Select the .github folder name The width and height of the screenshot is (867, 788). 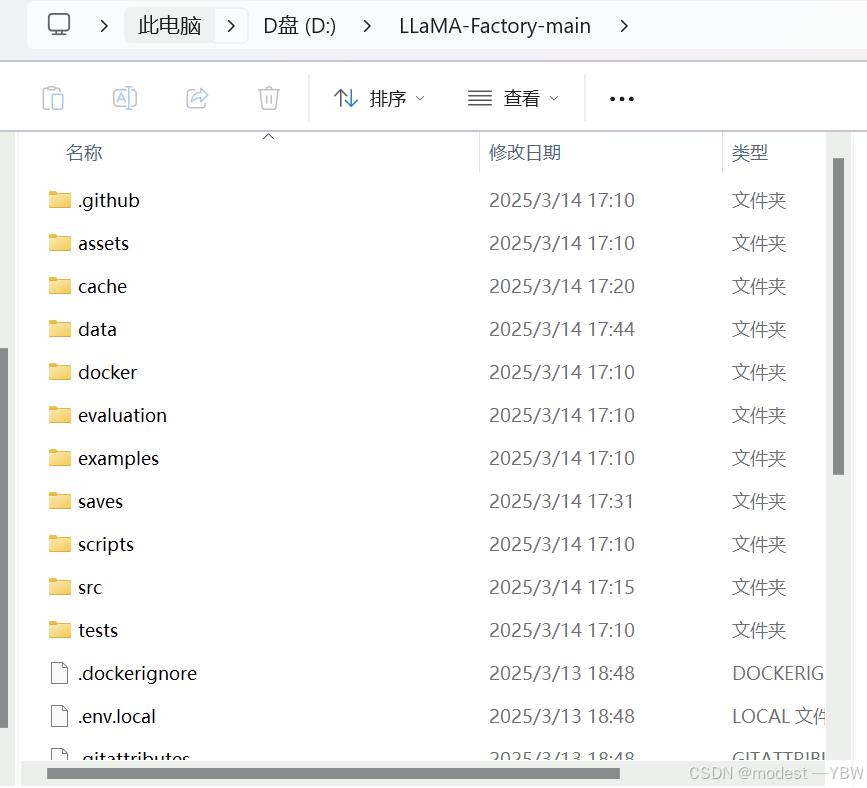(109, 200)
